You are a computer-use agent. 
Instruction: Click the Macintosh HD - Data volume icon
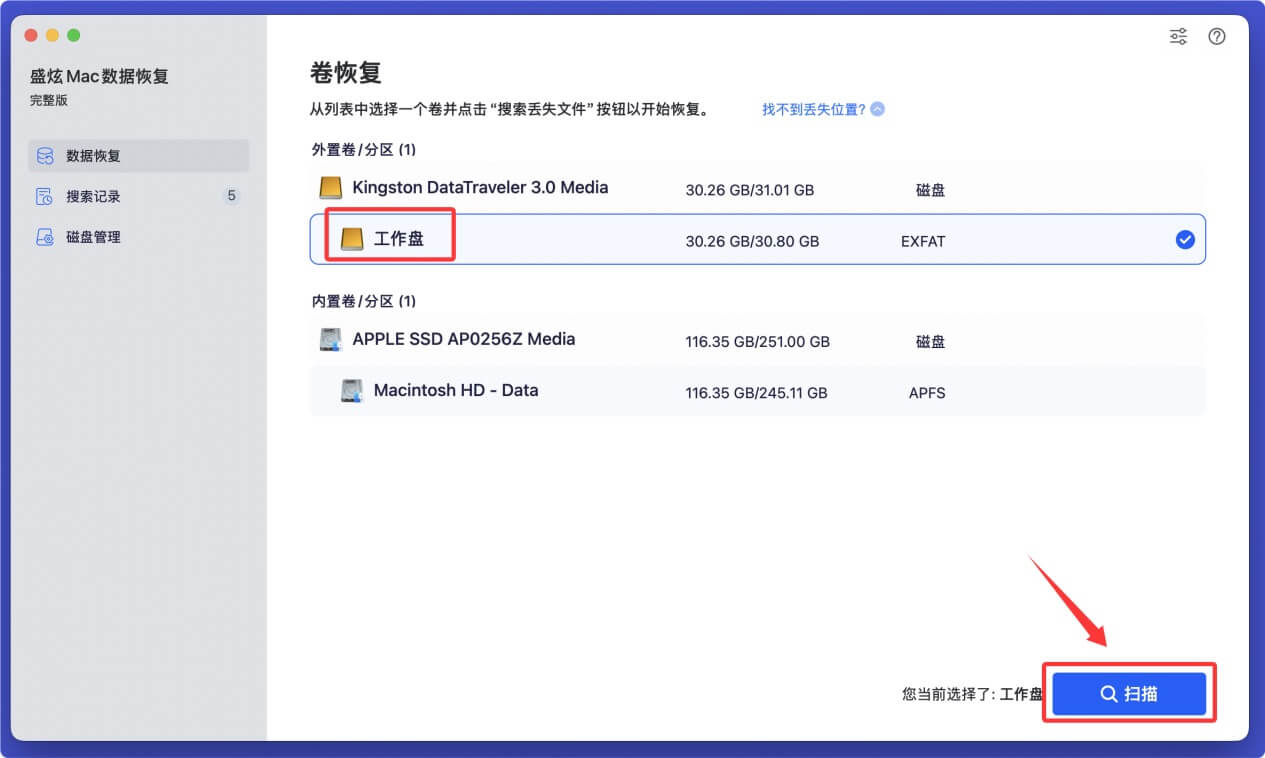tap(350, 391)
